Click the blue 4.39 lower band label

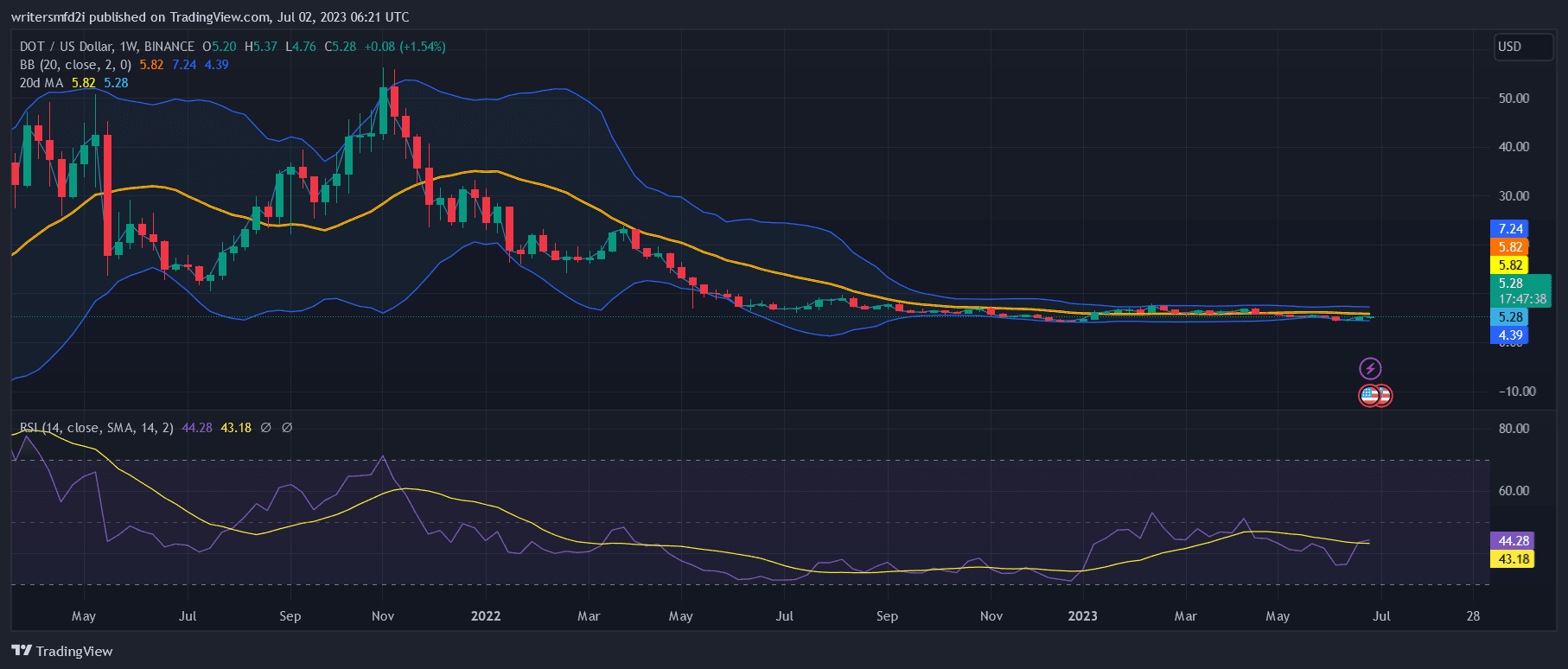1509,335
